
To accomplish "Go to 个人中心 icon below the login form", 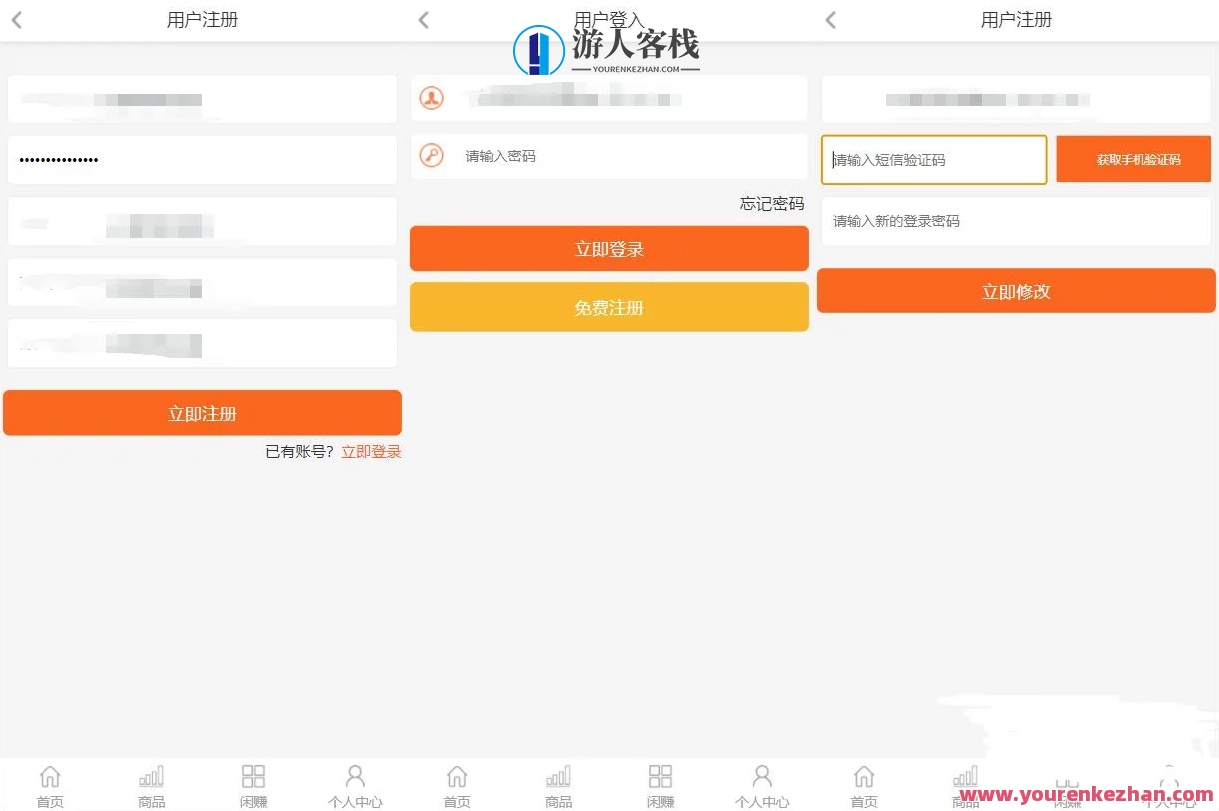I will pos(762,777).
